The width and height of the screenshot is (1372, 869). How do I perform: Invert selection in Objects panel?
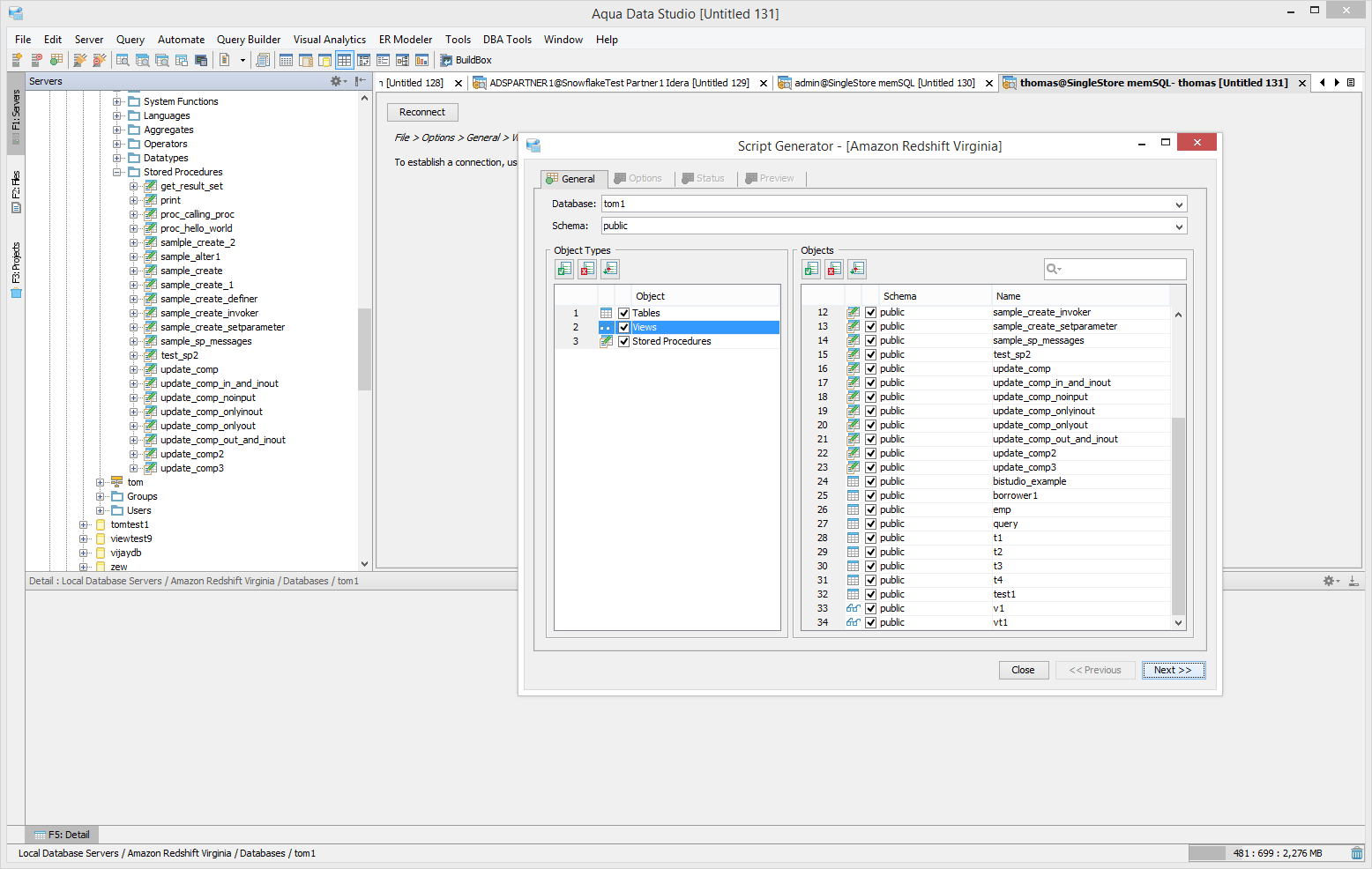(x=857, y=269)
